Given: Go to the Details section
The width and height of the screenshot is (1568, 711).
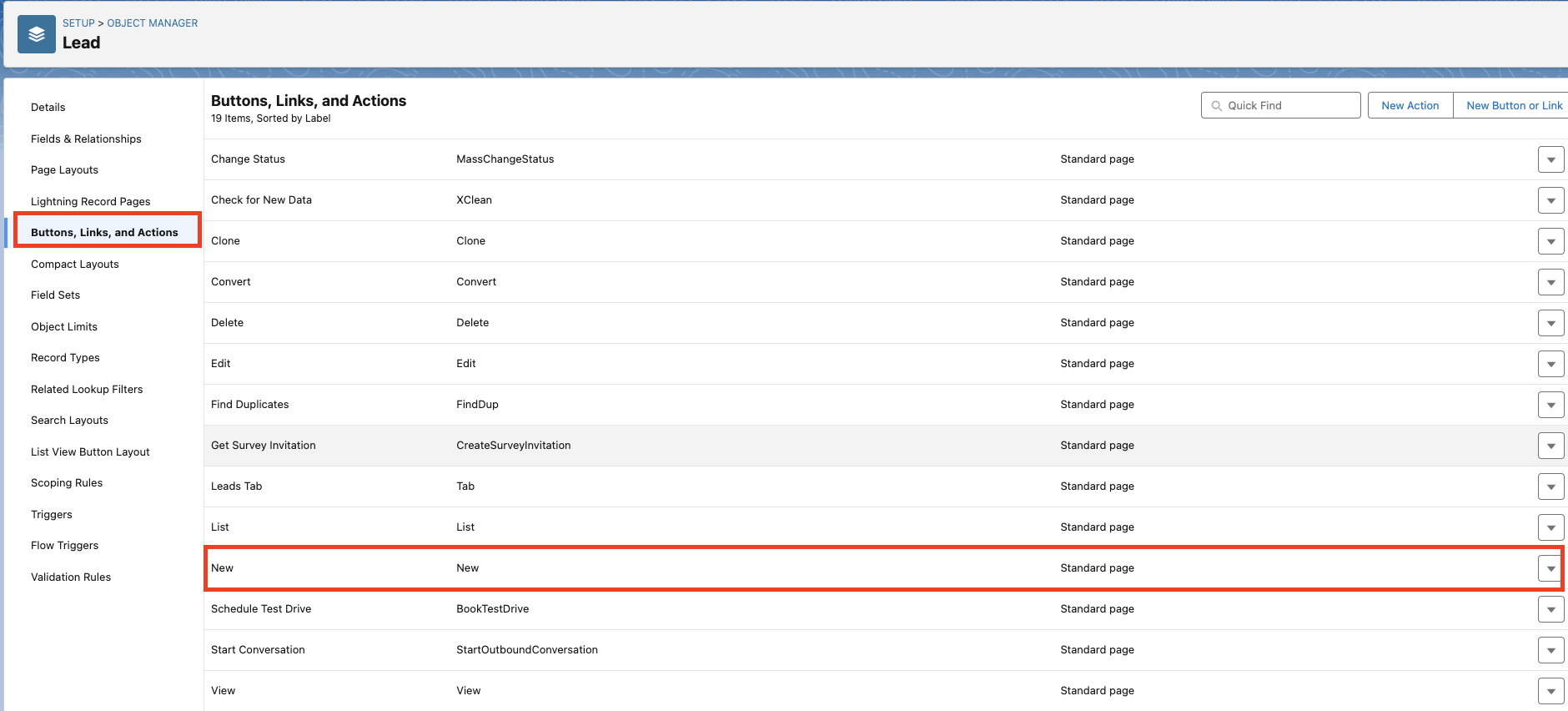Looking at the screenshot, I should tap(48, 108).
